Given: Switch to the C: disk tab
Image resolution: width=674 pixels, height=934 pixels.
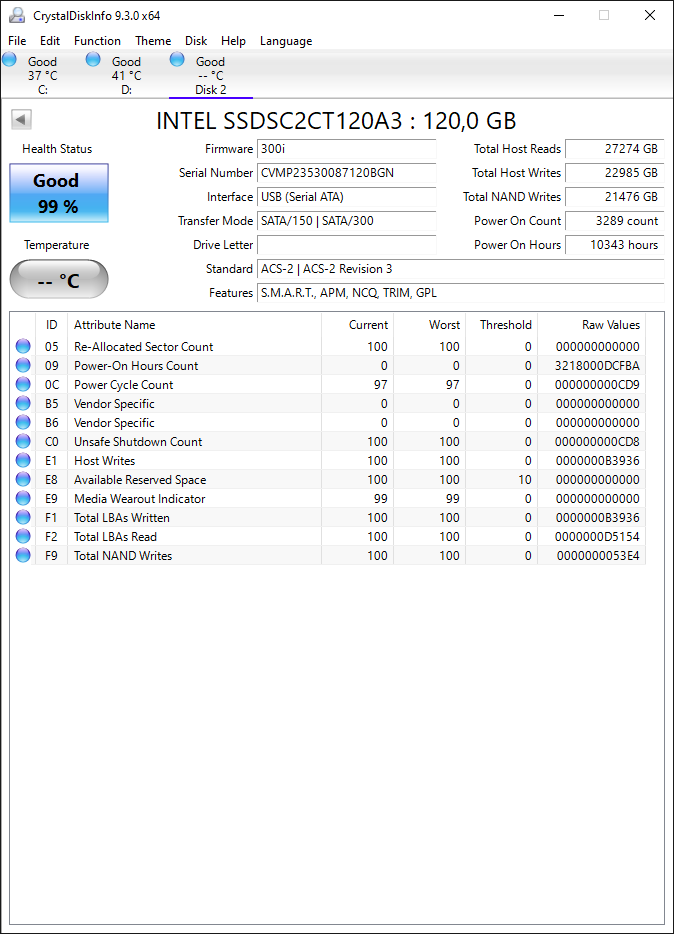Looking at the screenshot, I should pos(42,75).
